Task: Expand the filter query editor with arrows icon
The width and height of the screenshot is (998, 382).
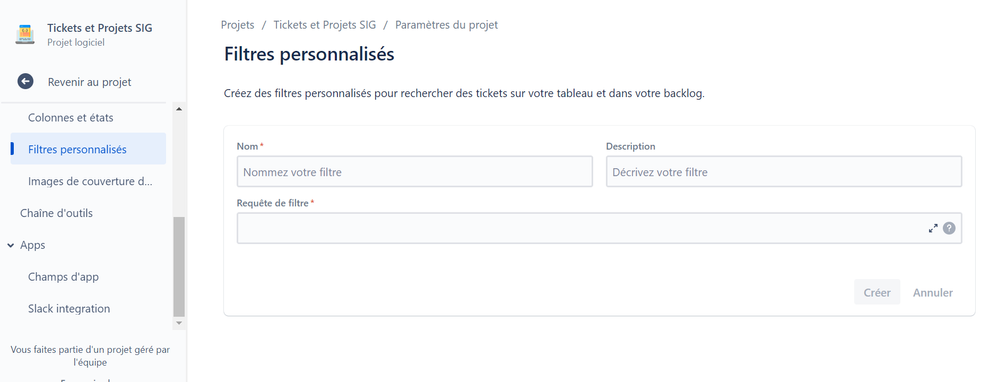Action: pyautogui.click(x=933, y=228)
